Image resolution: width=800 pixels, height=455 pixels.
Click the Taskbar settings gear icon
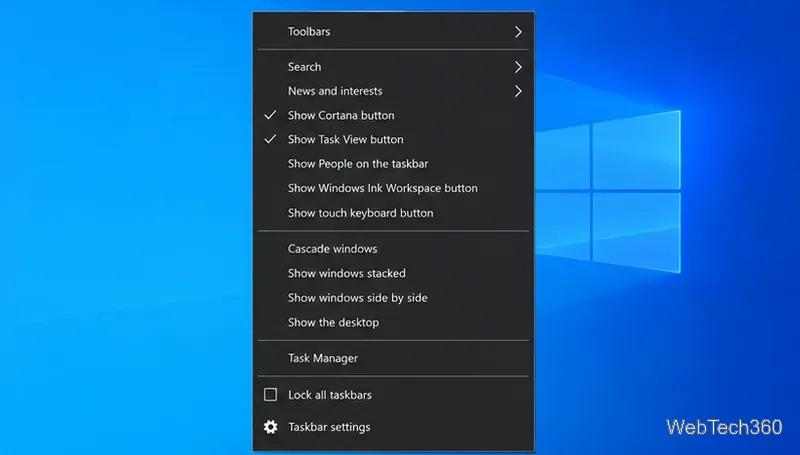pos(271,427)
